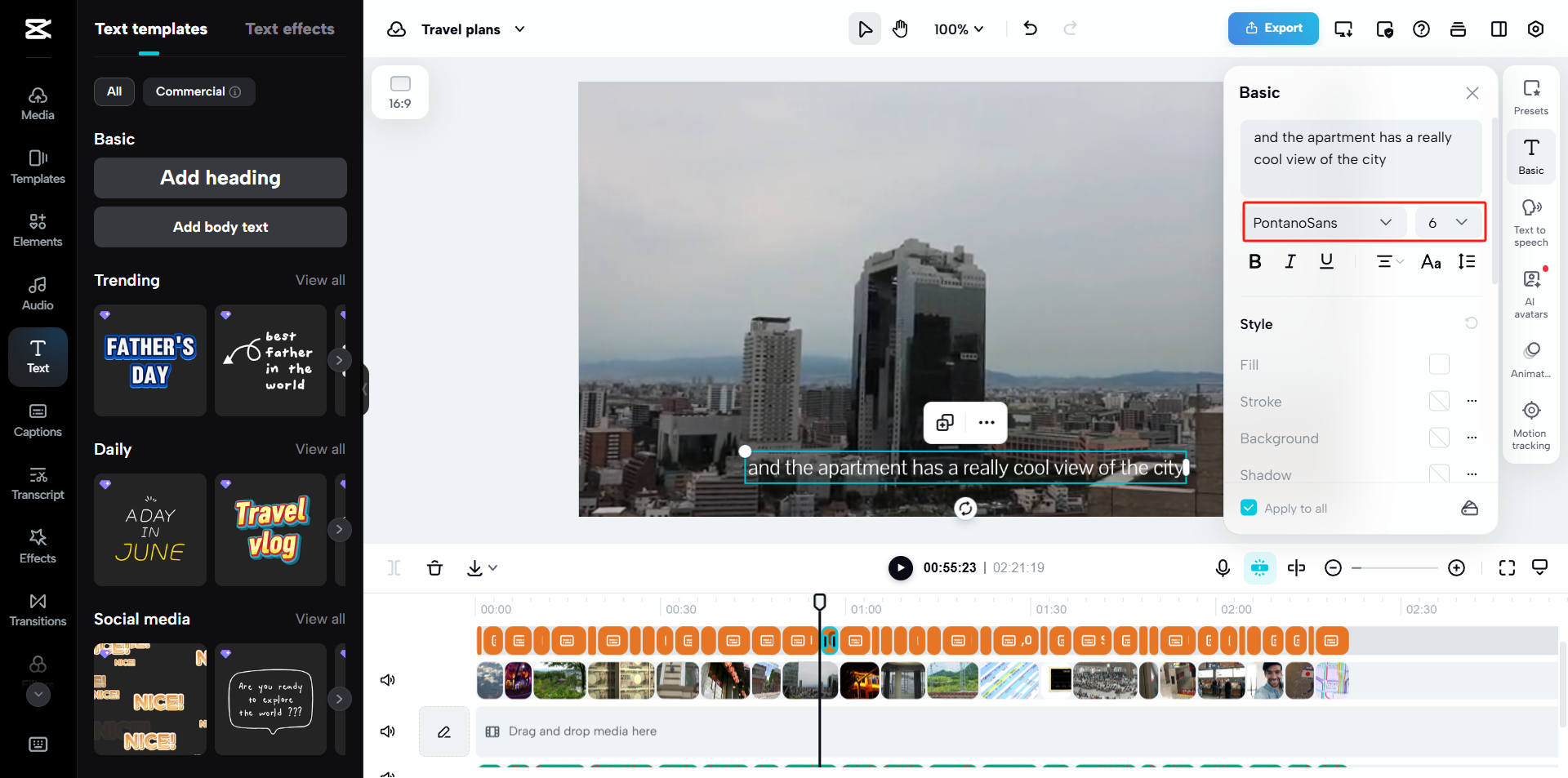Select Text templates tab
This screenshot has height=778, width=1568.
(x=151, y=29)
